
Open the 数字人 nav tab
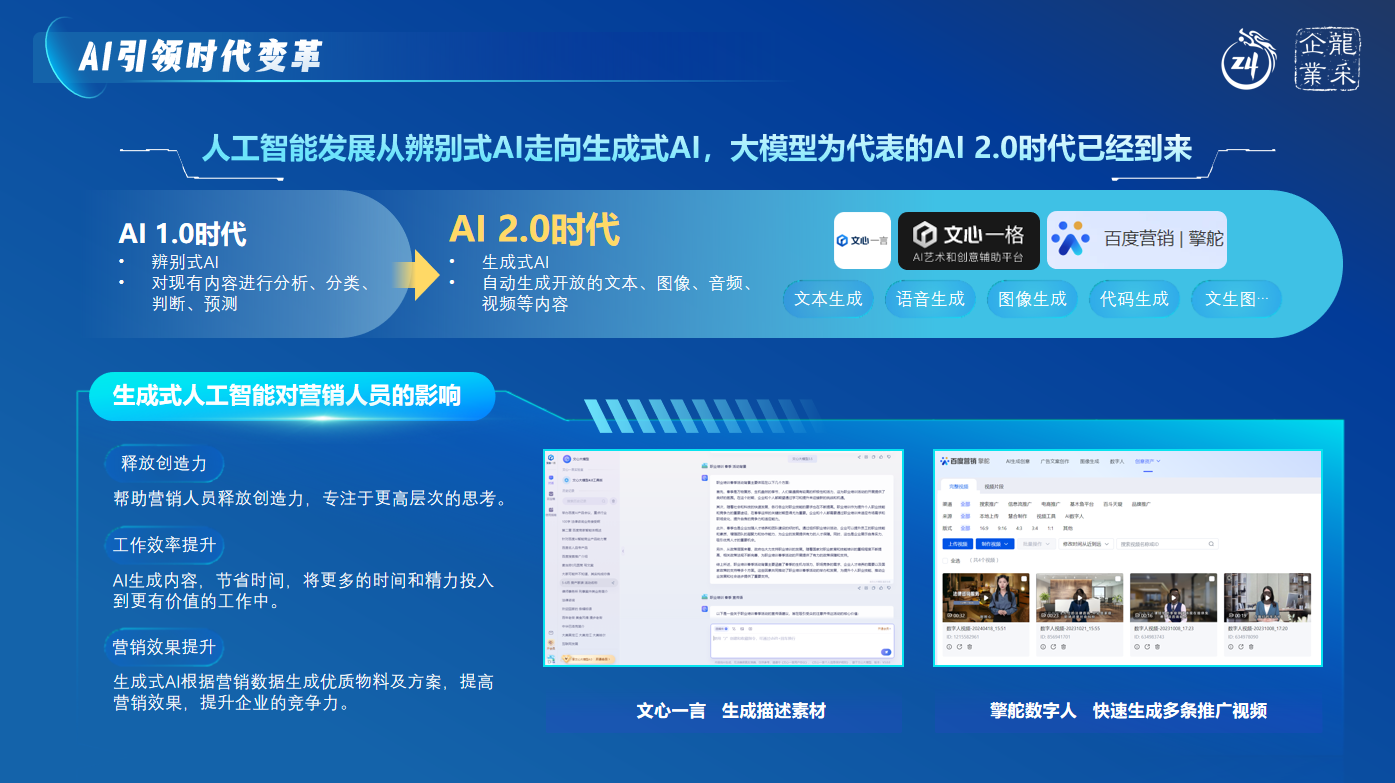click(1116, 461)
